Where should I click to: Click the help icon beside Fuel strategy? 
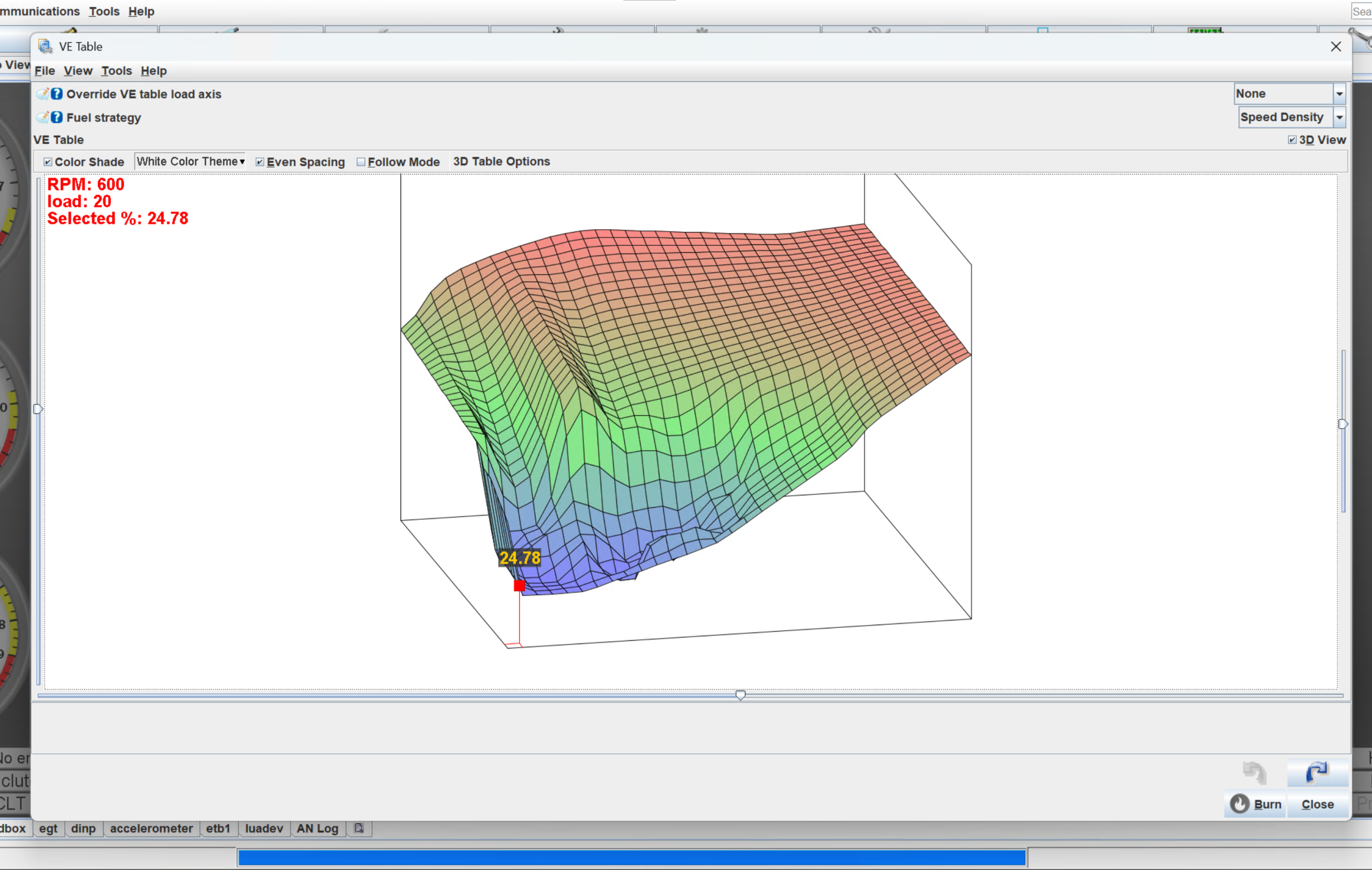[x=56, y=117]
